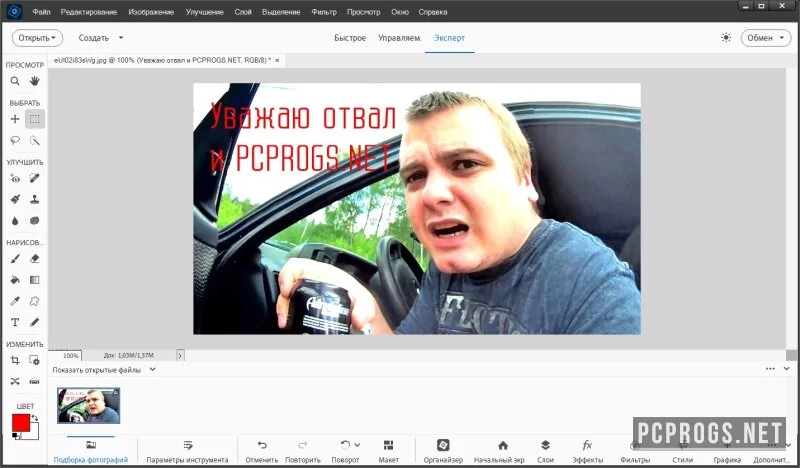Switch to Быстрое mode
This screenshot has width=800, height=468.
pos(350,38)
